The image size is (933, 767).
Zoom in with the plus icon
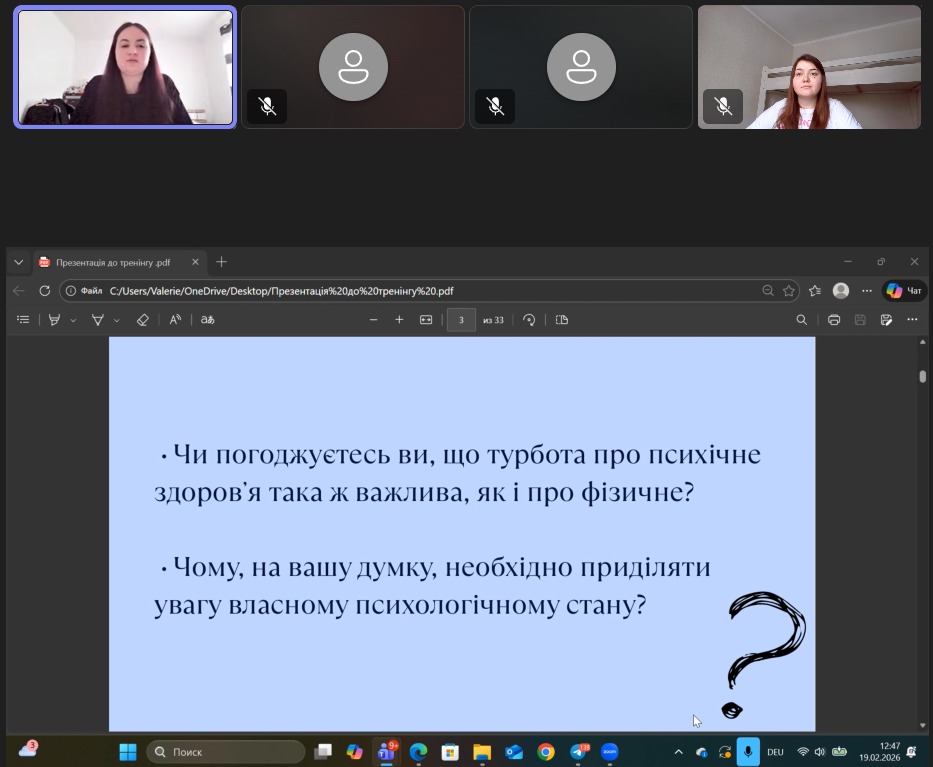point(399,320)
